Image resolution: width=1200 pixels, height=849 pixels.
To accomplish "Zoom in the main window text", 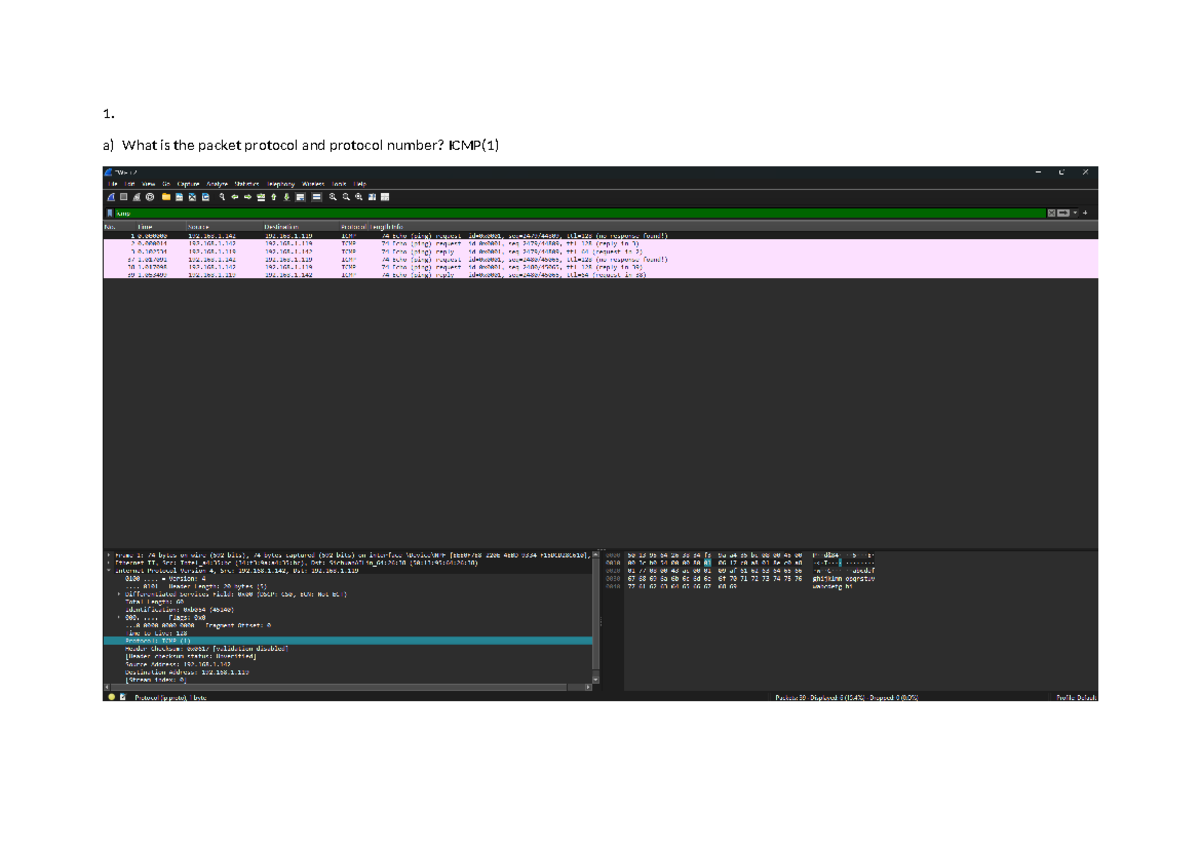I will click(332, 197).
